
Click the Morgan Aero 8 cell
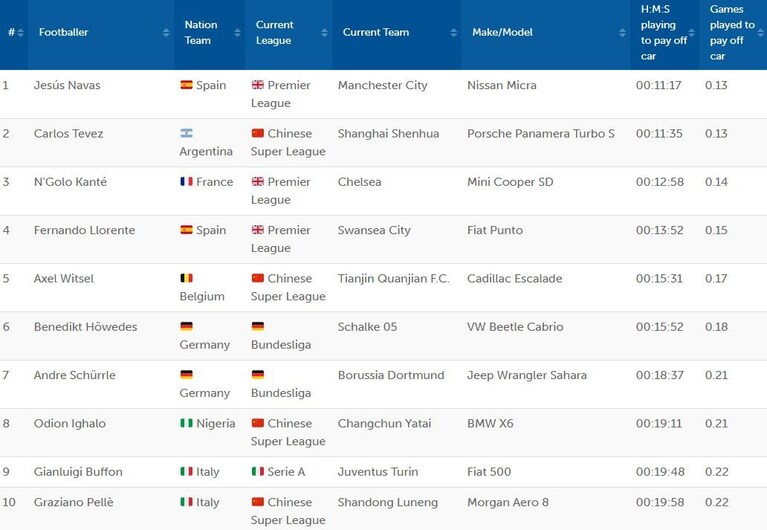(x=508, y=503)
